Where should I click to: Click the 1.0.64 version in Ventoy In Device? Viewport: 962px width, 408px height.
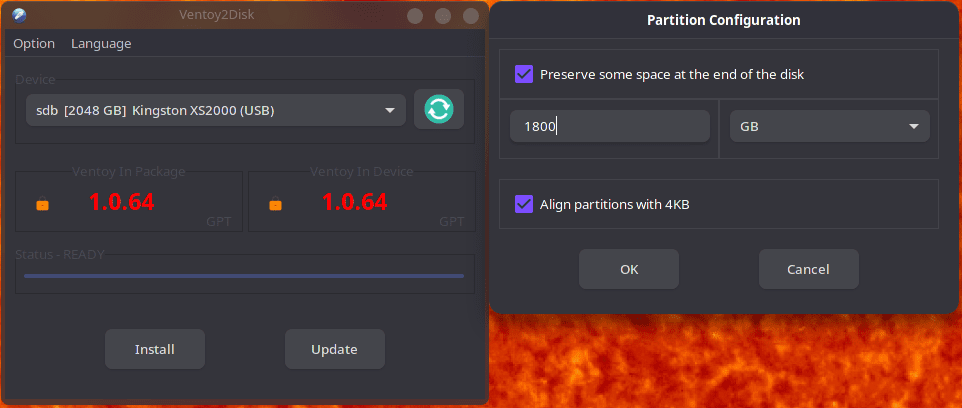[x=355, y=202]
